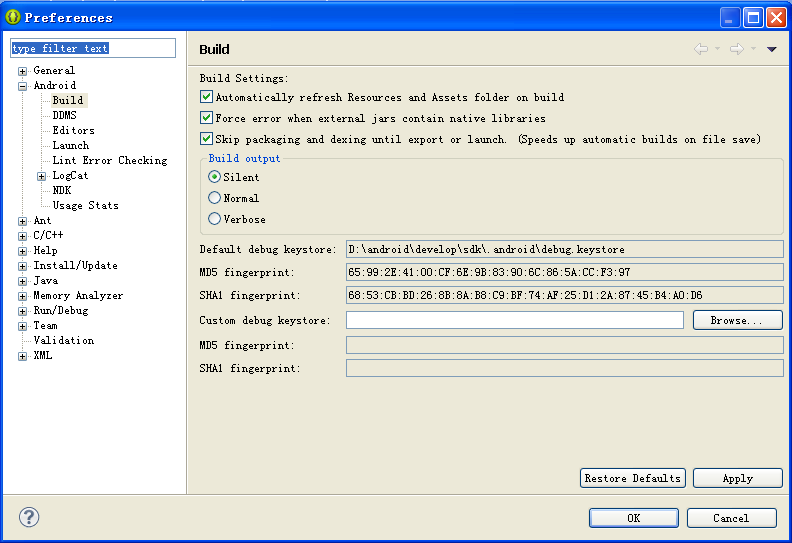Click the default SHA1 fingerprint value field
792x543 pixels.
565,295
